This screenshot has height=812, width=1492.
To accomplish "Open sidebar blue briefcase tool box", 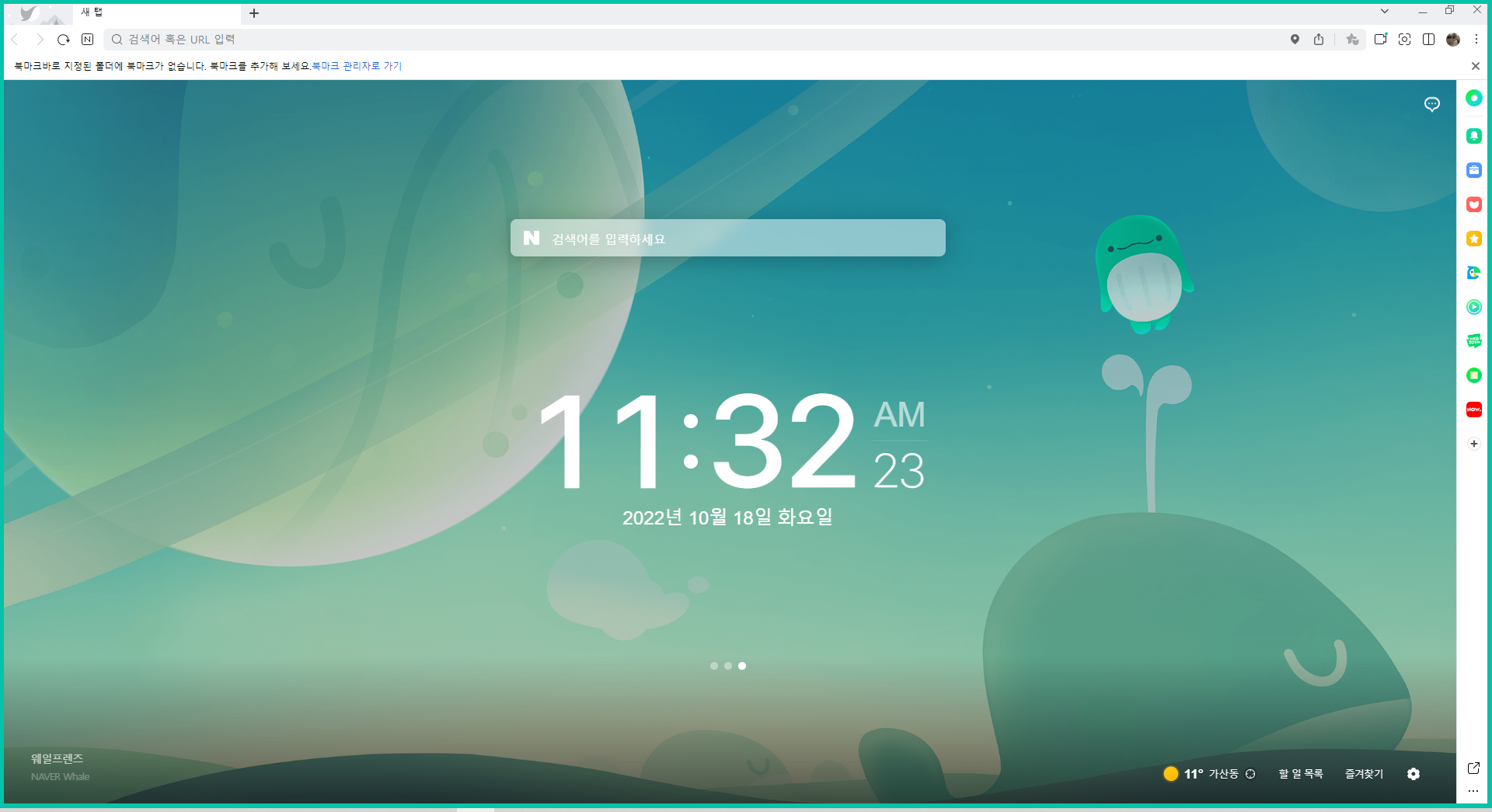I will coord(1474,170).
